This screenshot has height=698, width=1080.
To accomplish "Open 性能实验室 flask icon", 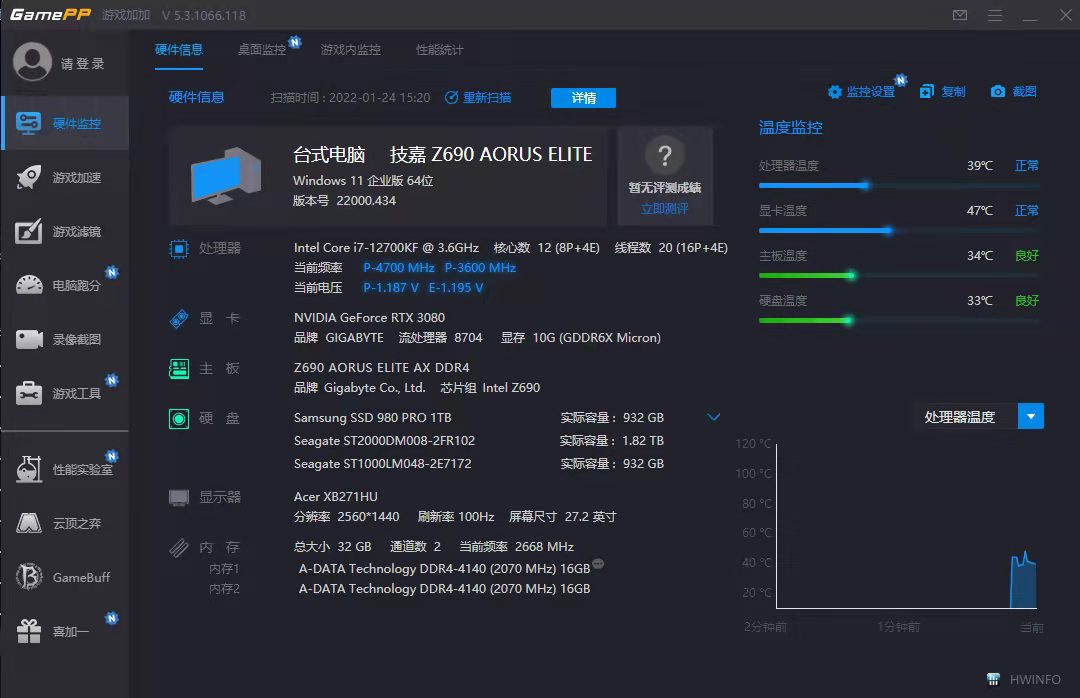I will pos(29,469).
